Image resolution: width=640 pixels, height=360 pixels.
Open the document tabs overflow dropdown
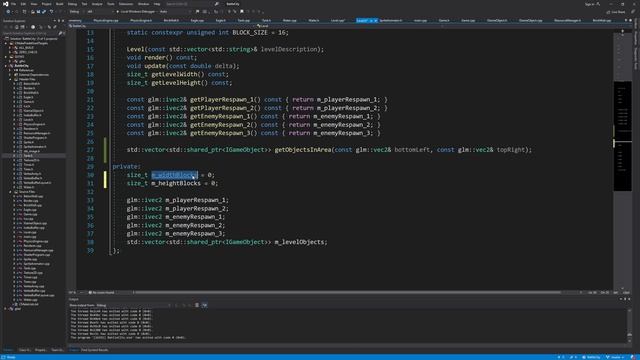(x=626, y=20)
